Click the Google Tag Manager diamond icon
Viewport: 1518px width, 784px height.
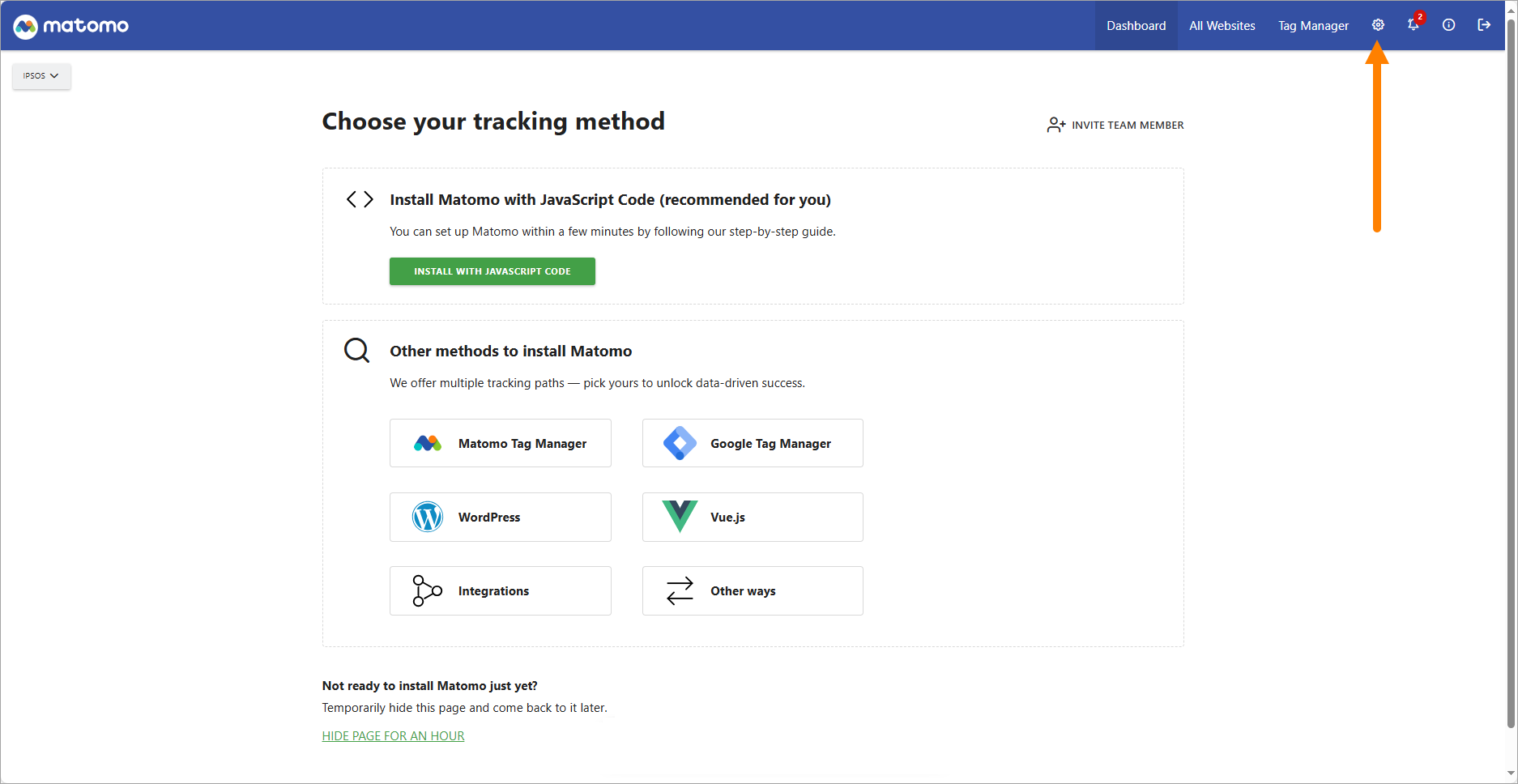pyautogui.click(x=680, y=443)
